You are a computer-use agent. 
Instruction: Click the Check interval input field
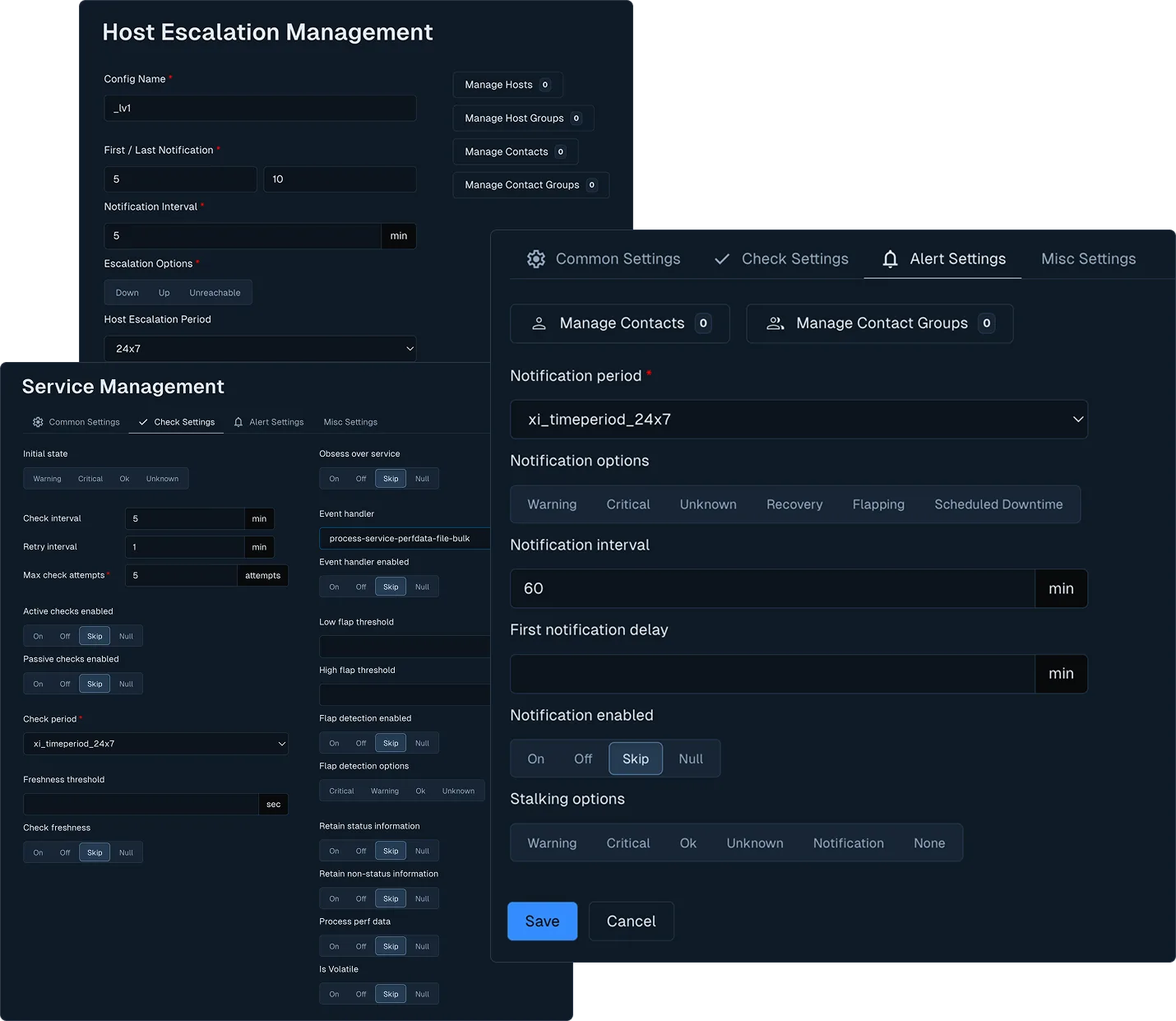tap(185, 519)
